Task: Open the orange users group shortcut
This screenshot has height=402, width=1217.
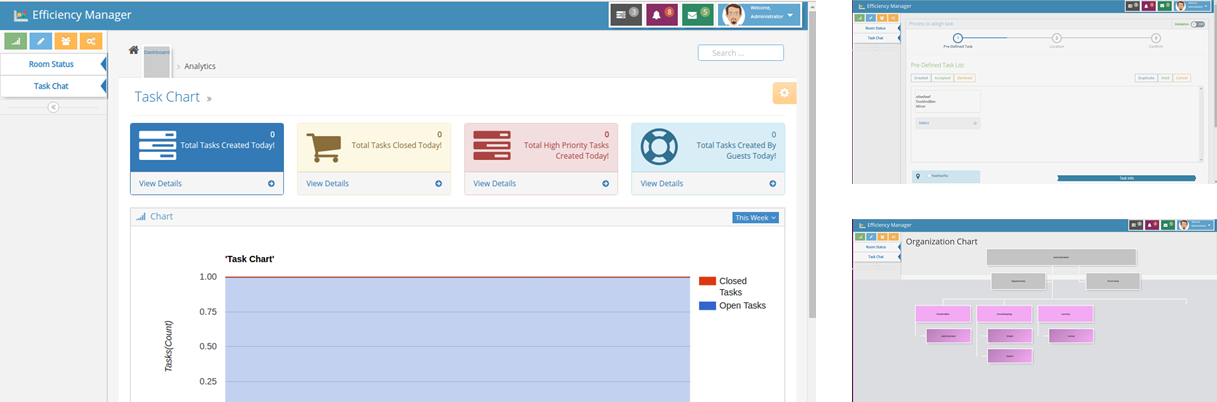Action: pos(65,41)
